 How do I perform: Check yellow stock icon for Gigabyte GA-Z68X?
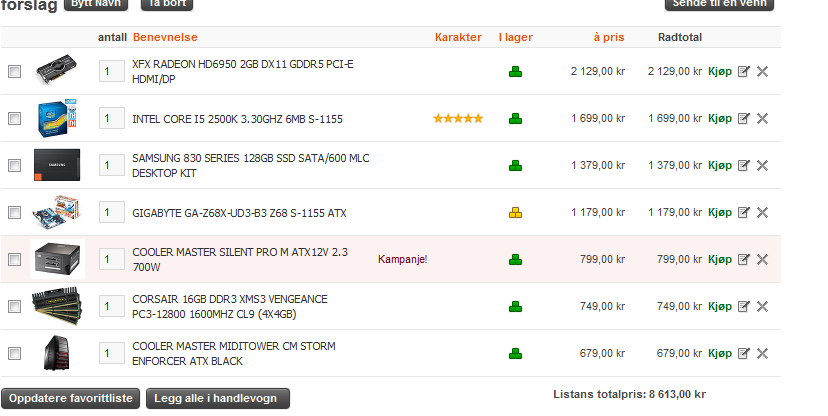(x=515, y=213)
